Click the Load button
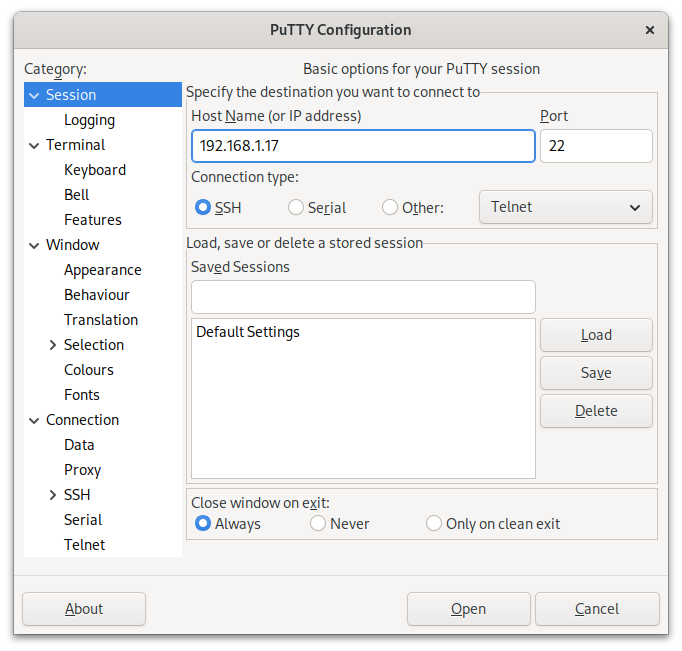682x651 pixels. pos(596,335)
